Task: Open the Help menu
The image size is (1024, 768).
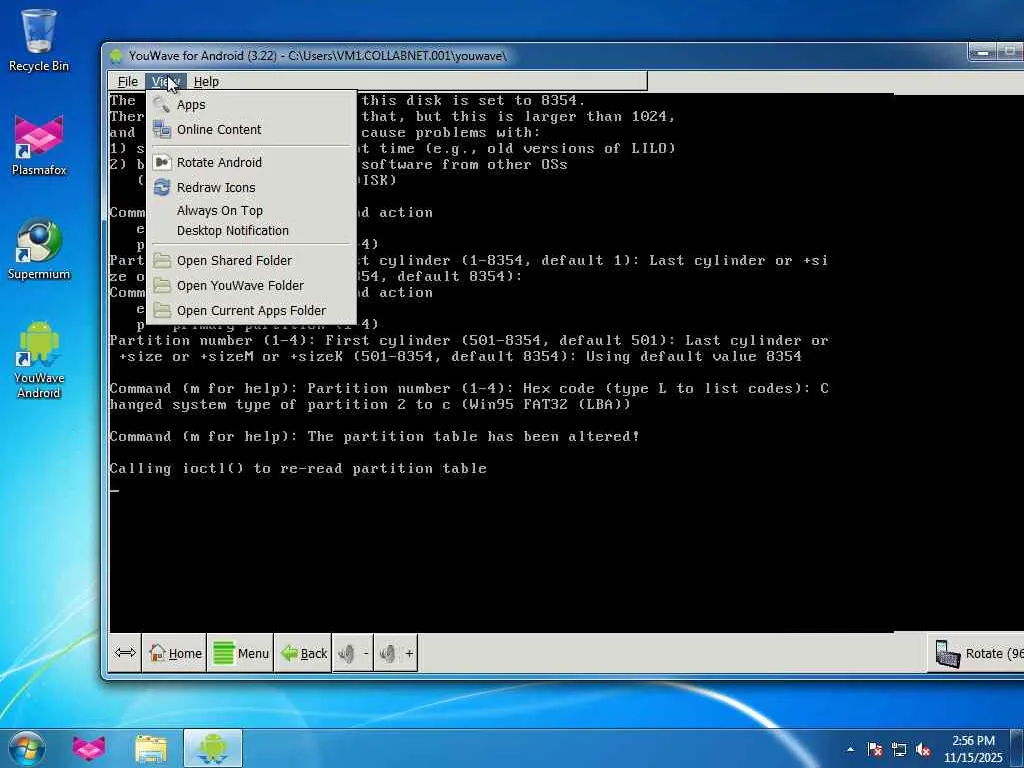Action: [206, 82]
